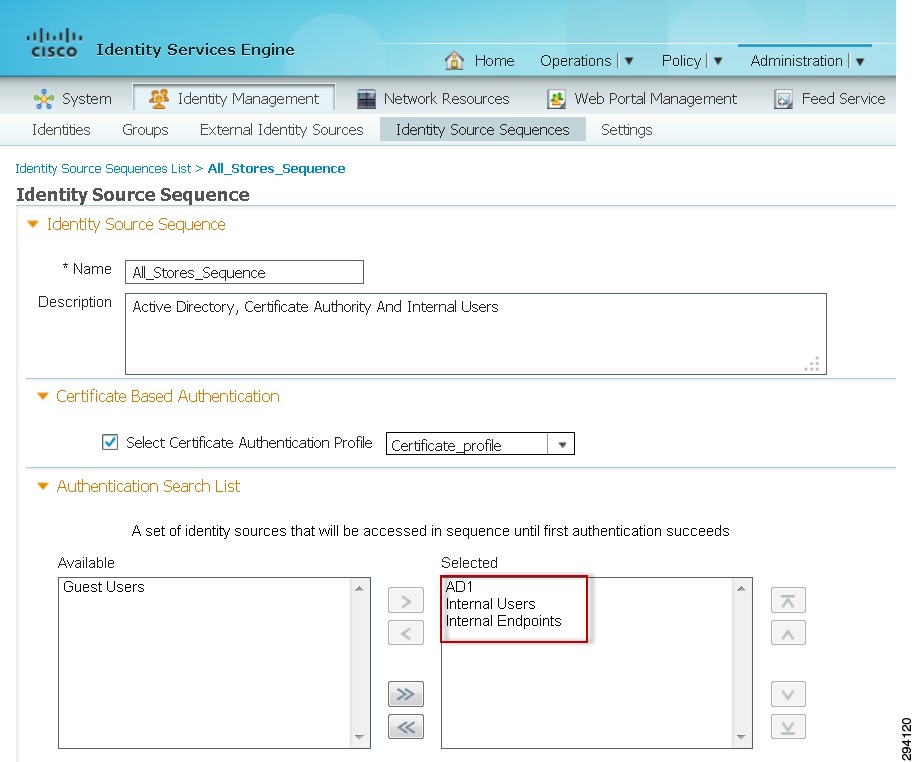Click Selected list scrollbar down arrow

[x=741, y=738]
